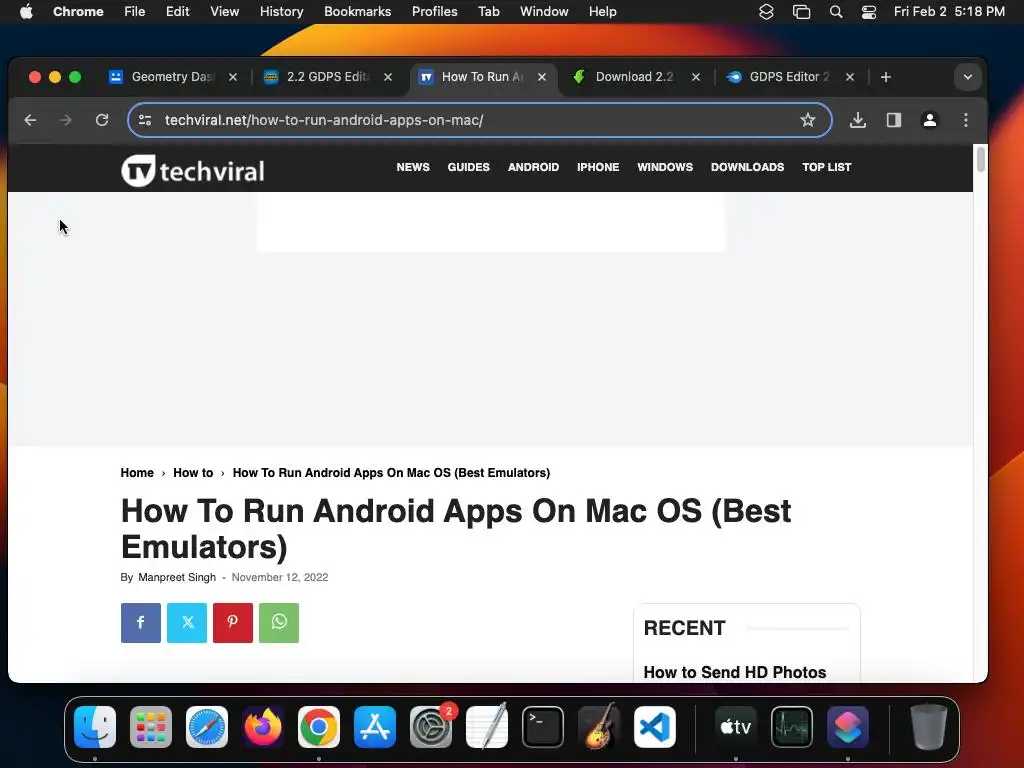Open the Chrome profile avatar
The image size is (1024, 768).
[929, 120]
